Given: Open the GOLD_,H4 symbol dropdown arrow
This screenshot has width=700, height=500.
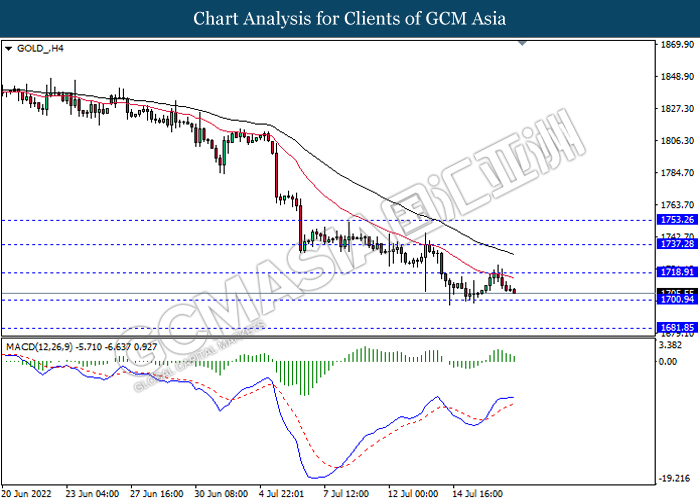Looking at the screenshot, I should (x=8, y=49).
